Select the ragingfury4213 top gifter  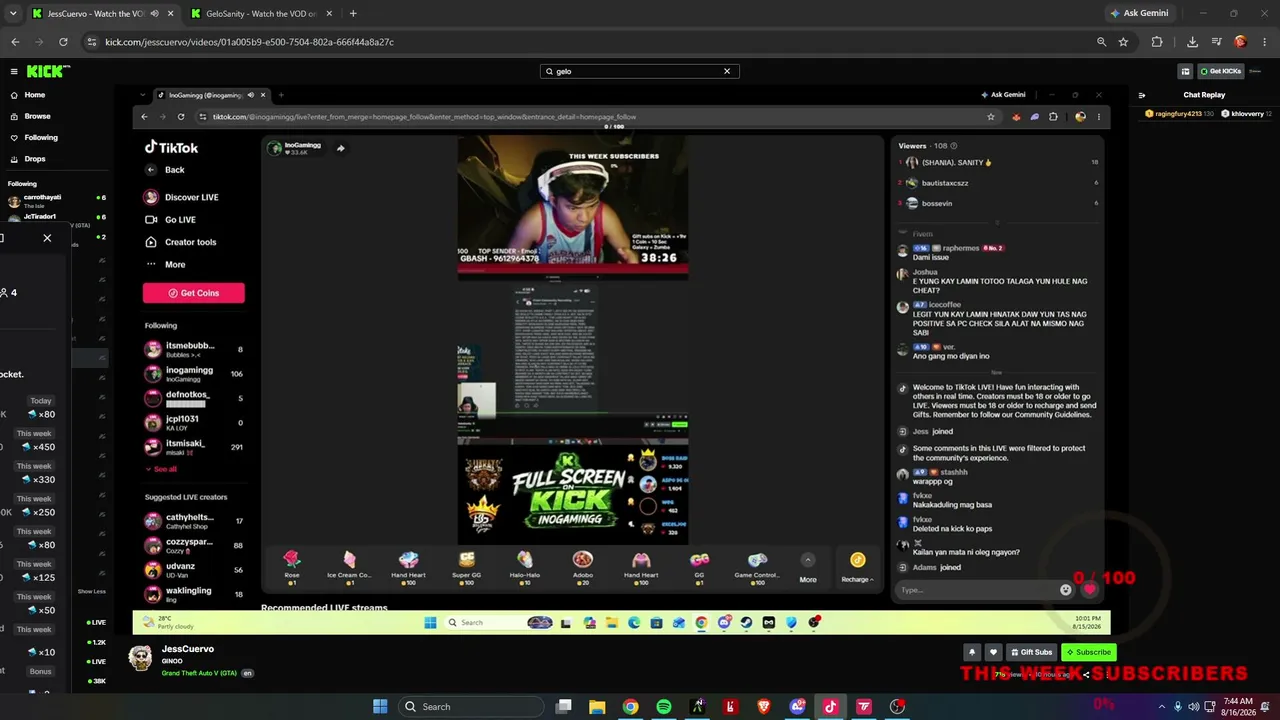click(1180, 114)
